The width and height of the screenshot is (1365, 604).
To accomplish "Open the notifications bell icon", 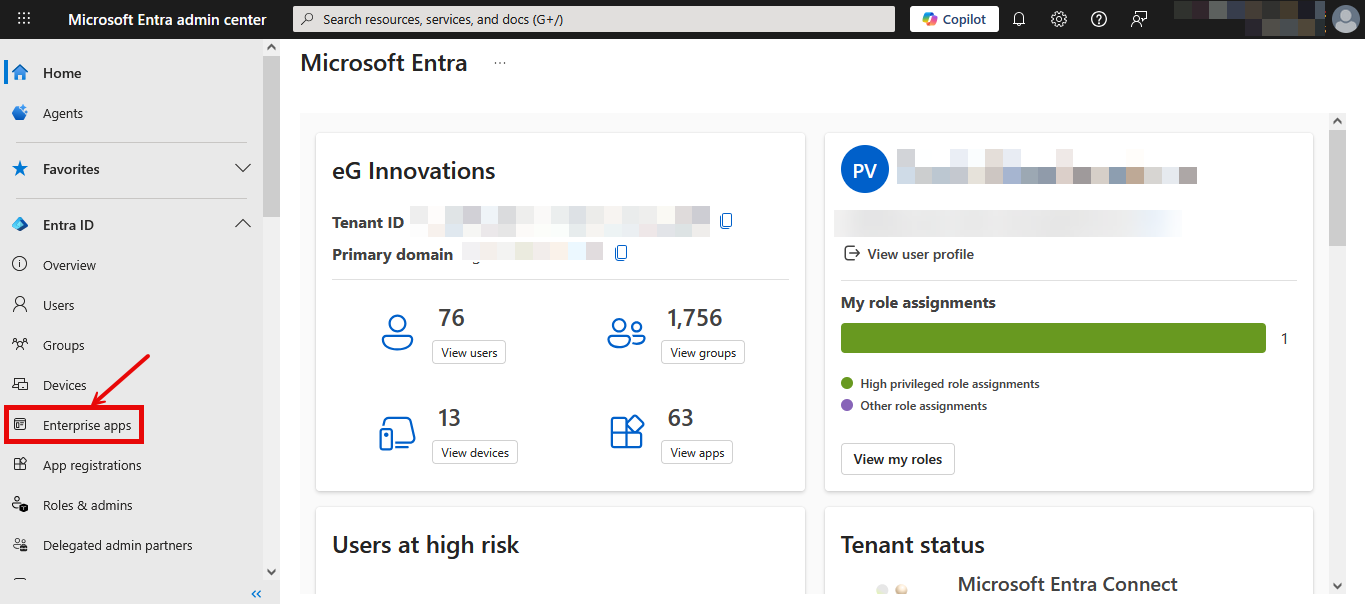I will (x=1019, y=19).
